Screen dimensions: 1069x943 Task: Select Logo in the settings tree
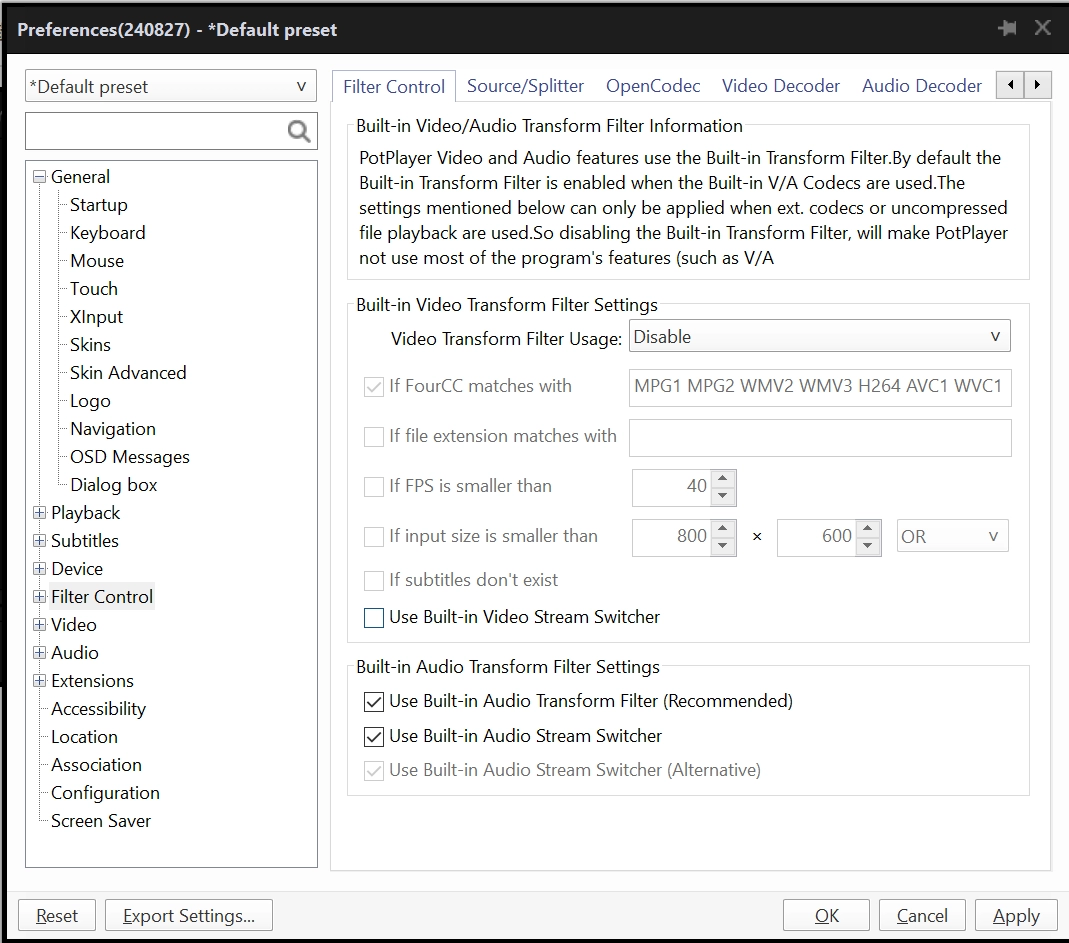click(90, 401)
